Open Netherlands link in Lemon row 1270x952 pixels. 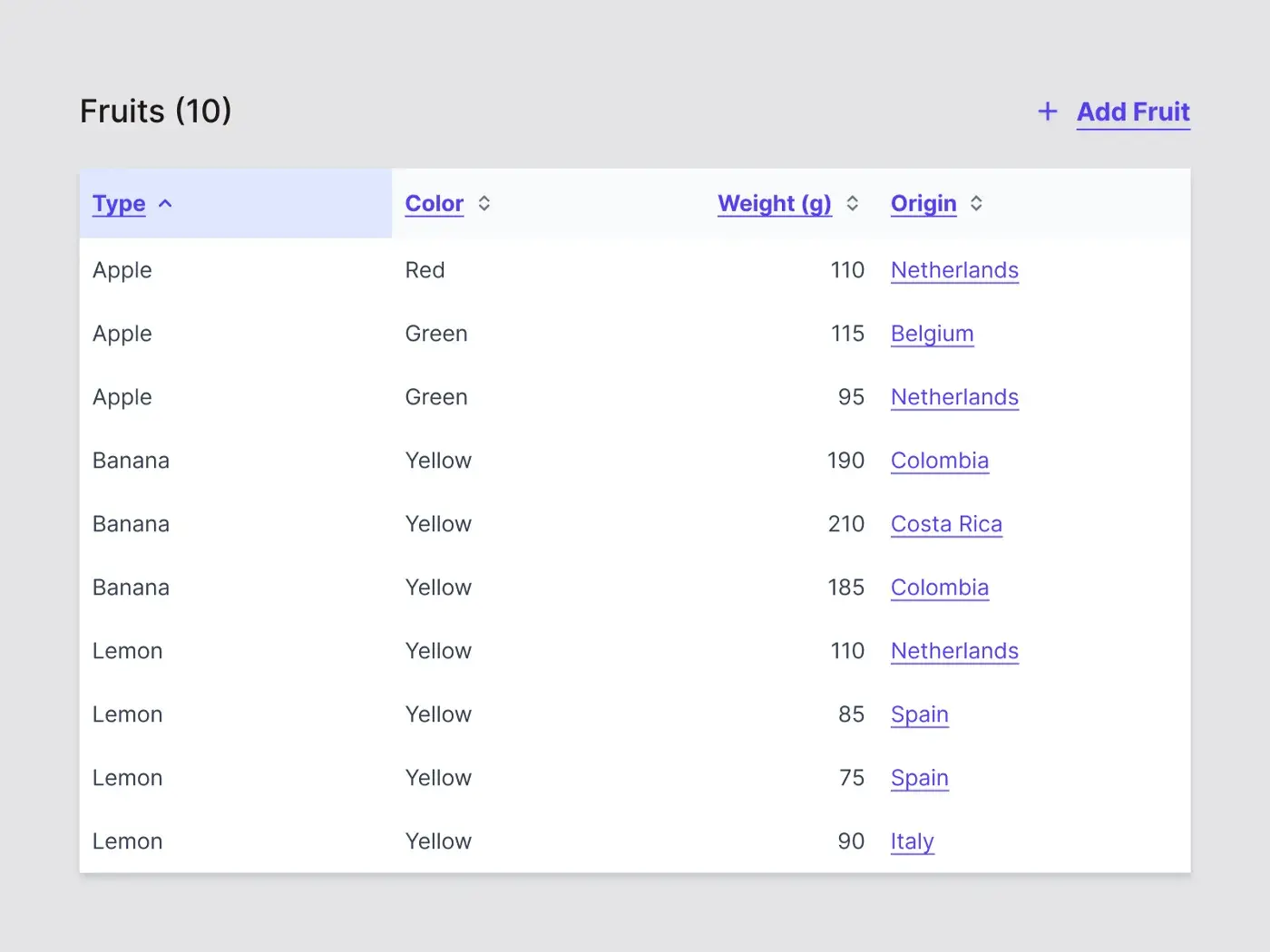tap(954, 651)
